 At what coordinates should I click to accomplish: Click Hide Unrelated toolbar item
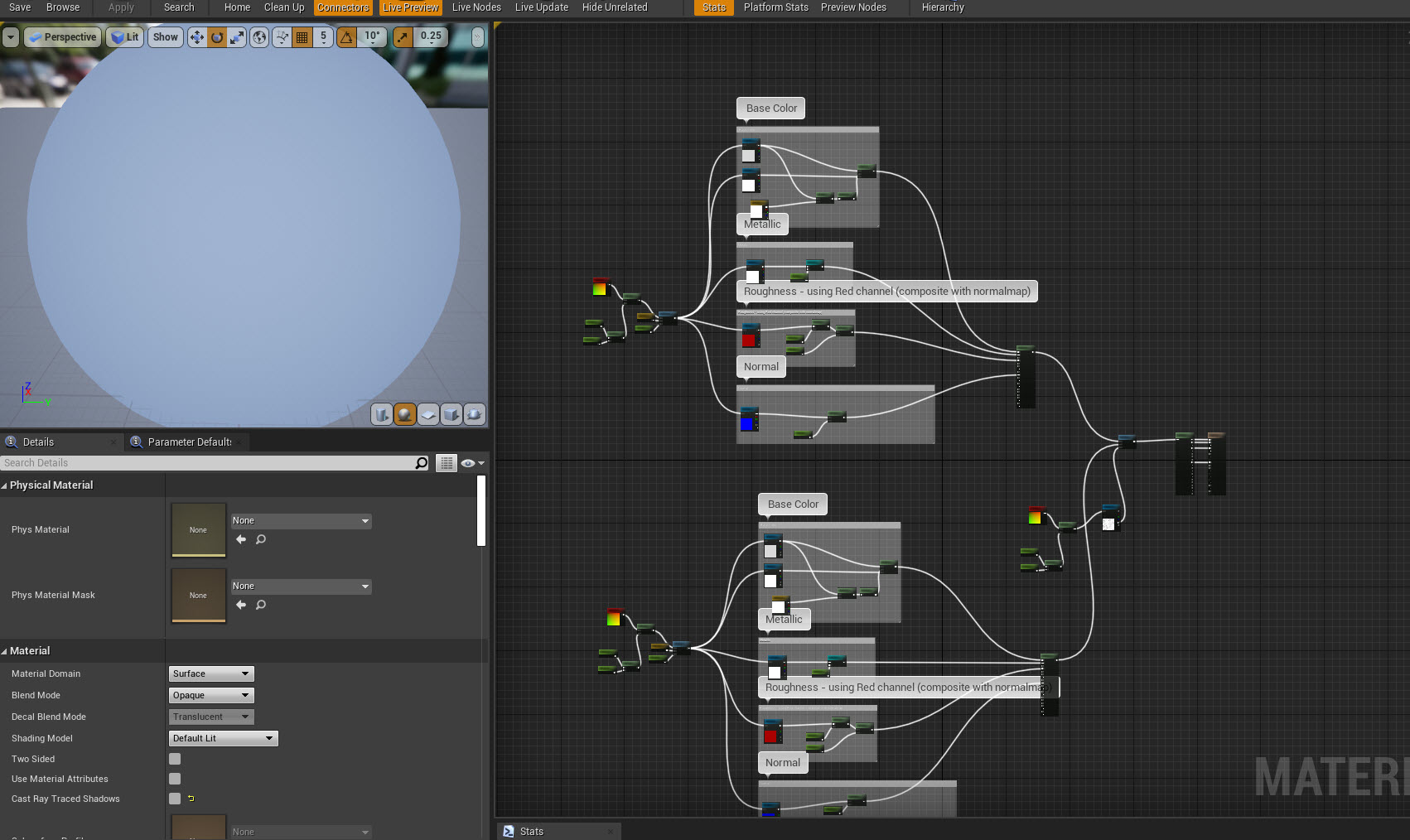pyautogui.click(x=615, y=7)
